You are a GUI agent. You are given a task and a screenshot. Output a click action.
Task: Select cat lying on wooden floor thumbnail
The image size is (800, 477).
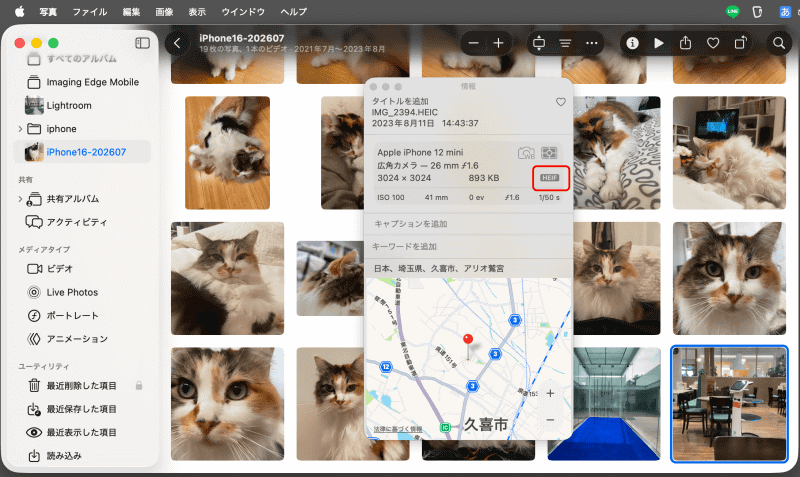tap(228, 153)
